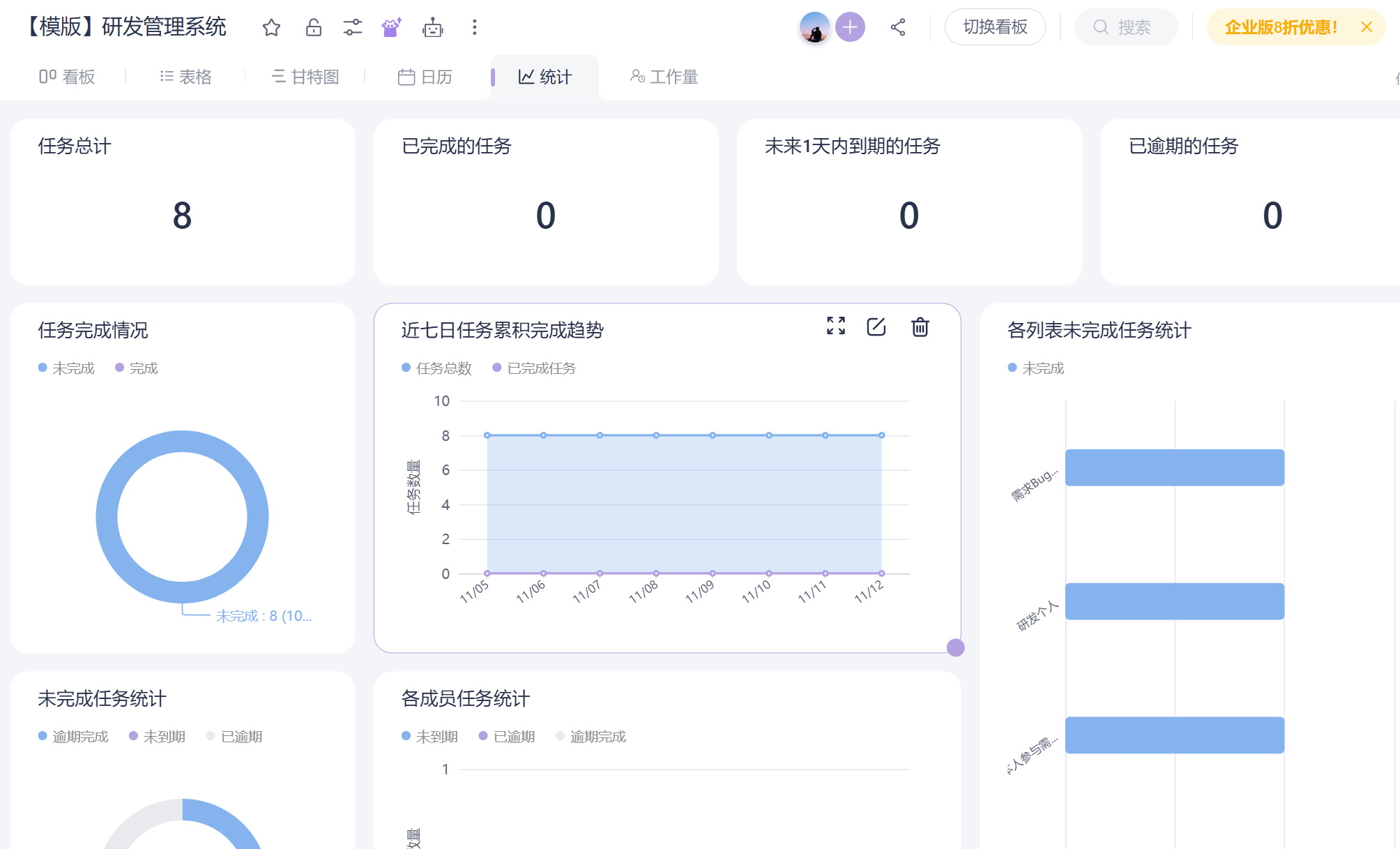Click the 11/08 data point on trend line

656,435
